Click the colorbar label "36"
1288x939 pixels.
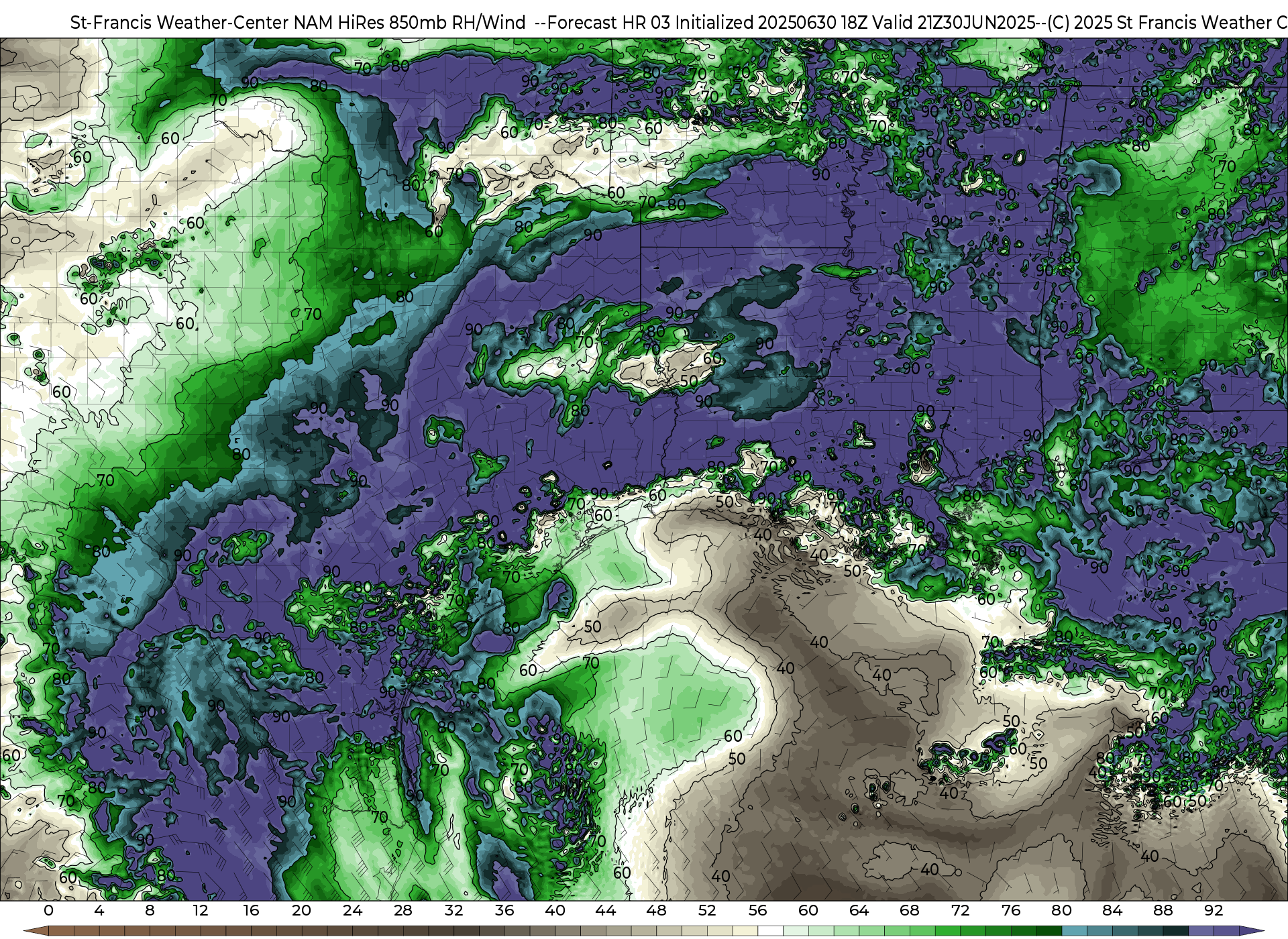click(x=504, y=910)
